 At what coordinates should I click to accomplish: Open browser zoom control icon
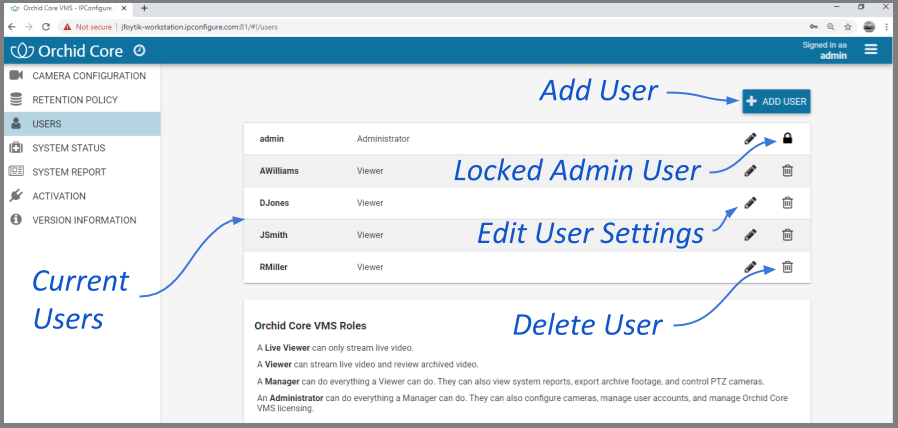(x=830, y=27)
